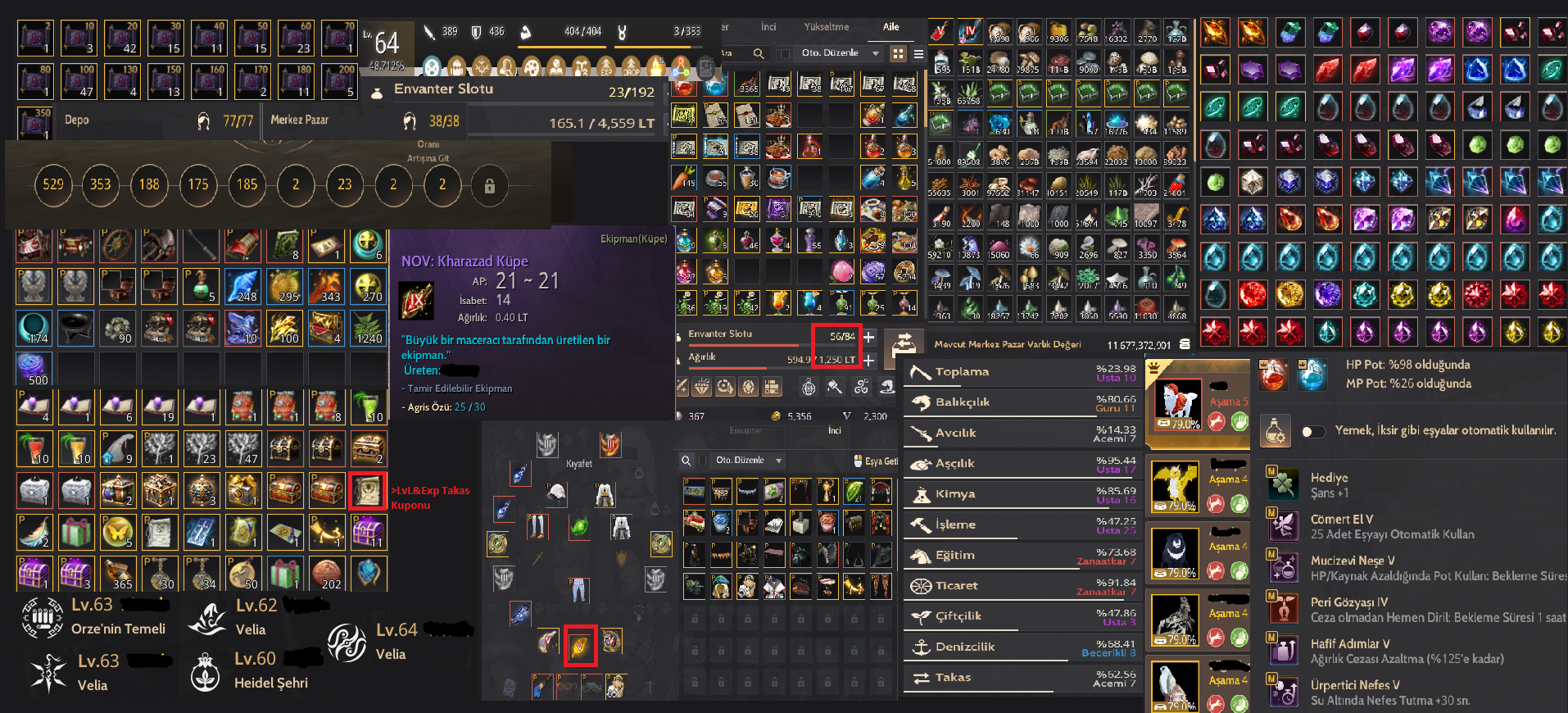Click the Eşya Getir button

876,461
